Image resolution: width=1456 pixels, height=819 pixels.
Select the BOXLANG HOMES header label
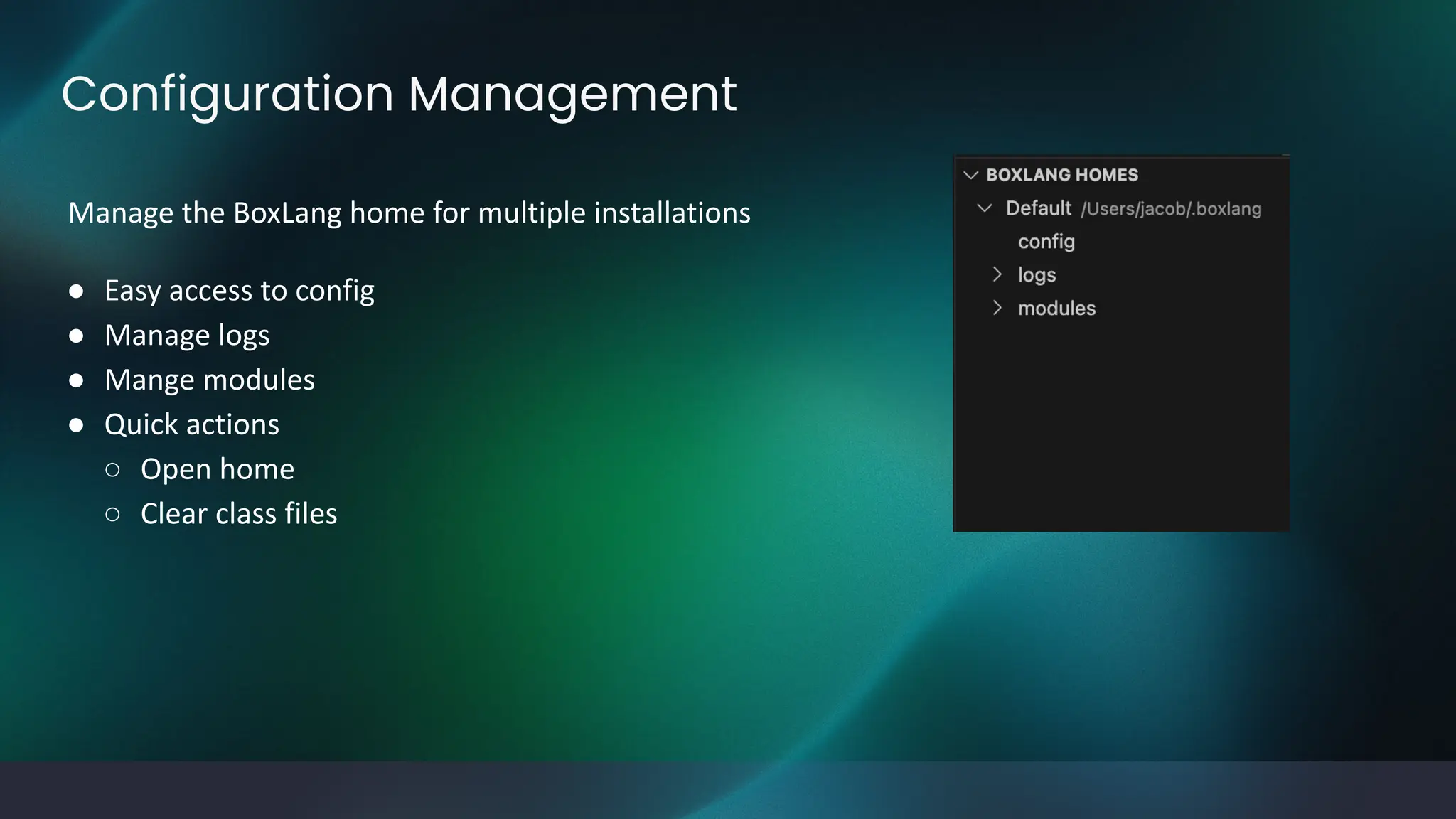(x=1062, y=175)
